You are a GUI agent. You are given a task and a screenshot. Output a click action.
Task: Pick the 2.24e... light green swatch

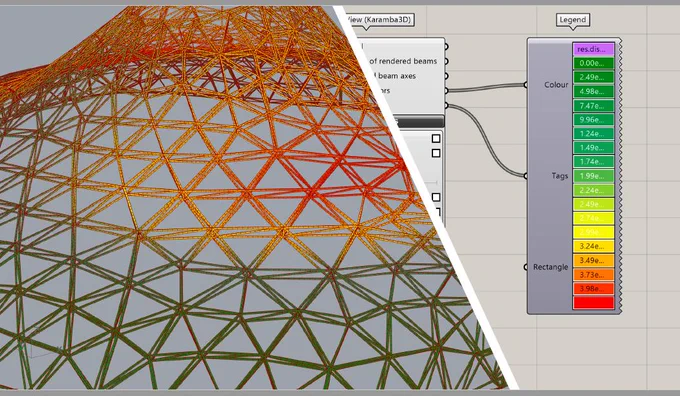click(x=594, y=190)
